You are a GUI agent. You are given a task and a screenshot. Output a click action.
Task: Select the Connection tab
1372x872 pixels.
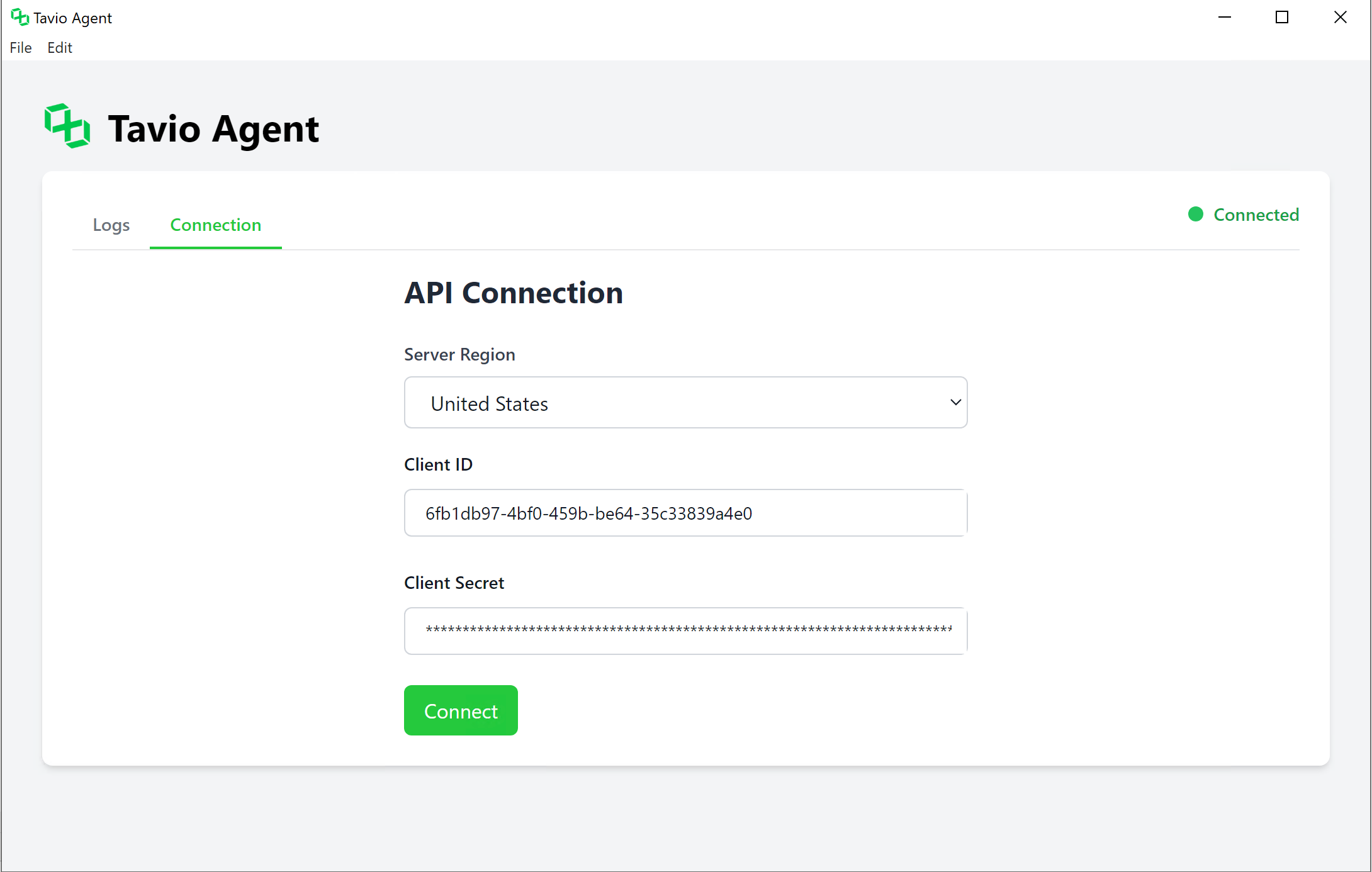pyautogui.click(x=215, y=225)
